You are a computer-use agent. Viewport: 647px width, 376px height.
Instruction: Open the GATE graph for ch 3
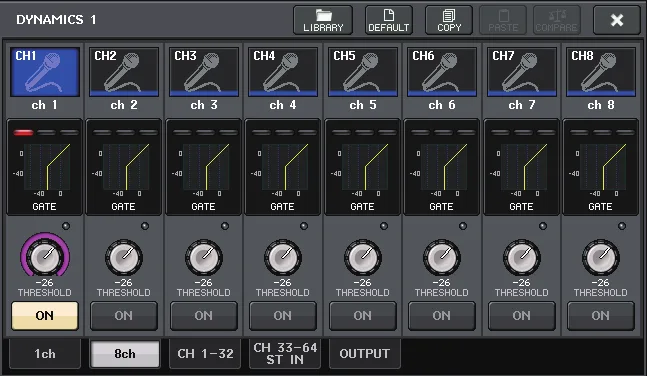[204, 167]
